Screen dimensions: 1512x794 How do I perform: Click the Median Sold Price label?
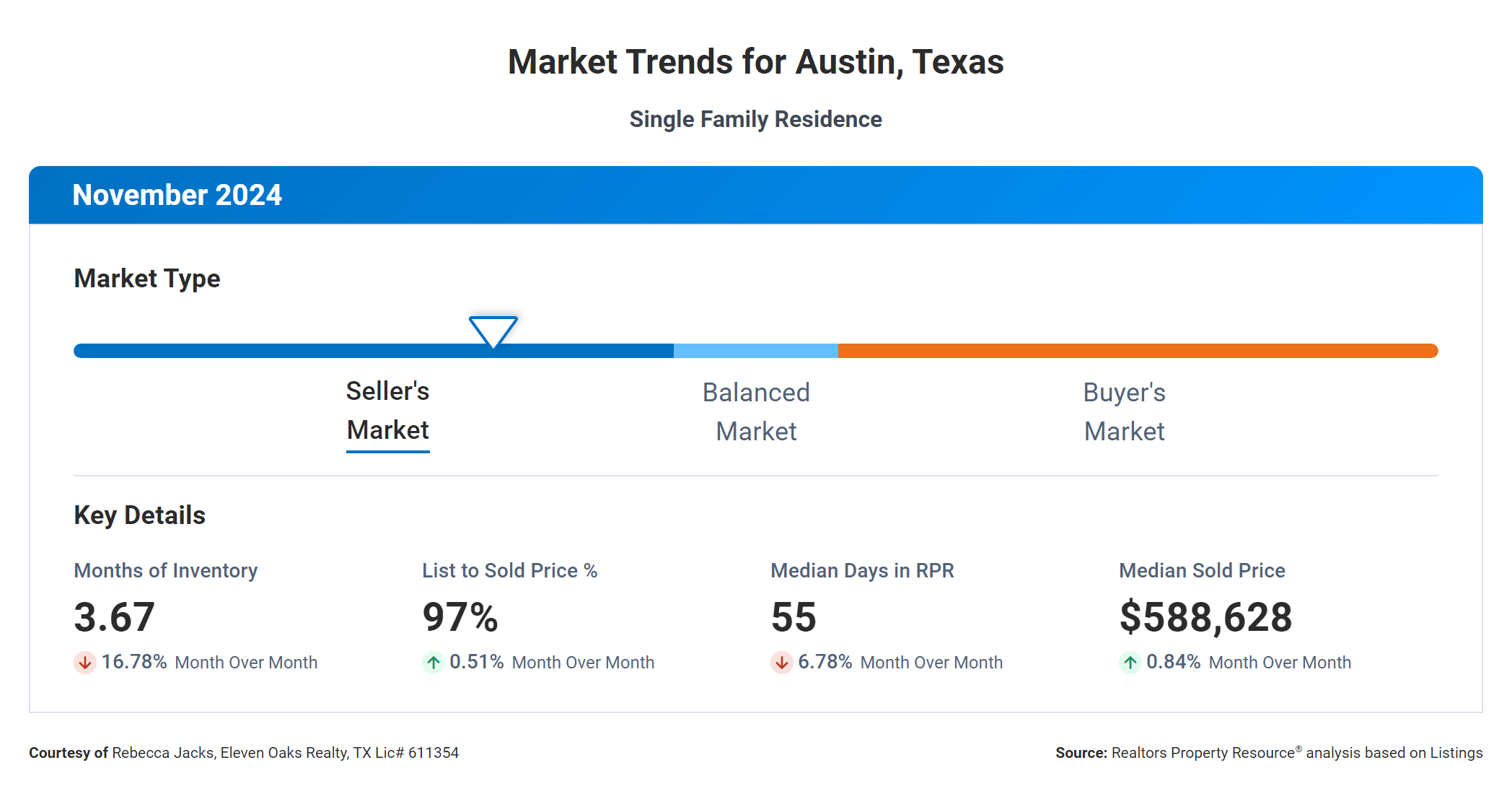1202,570
